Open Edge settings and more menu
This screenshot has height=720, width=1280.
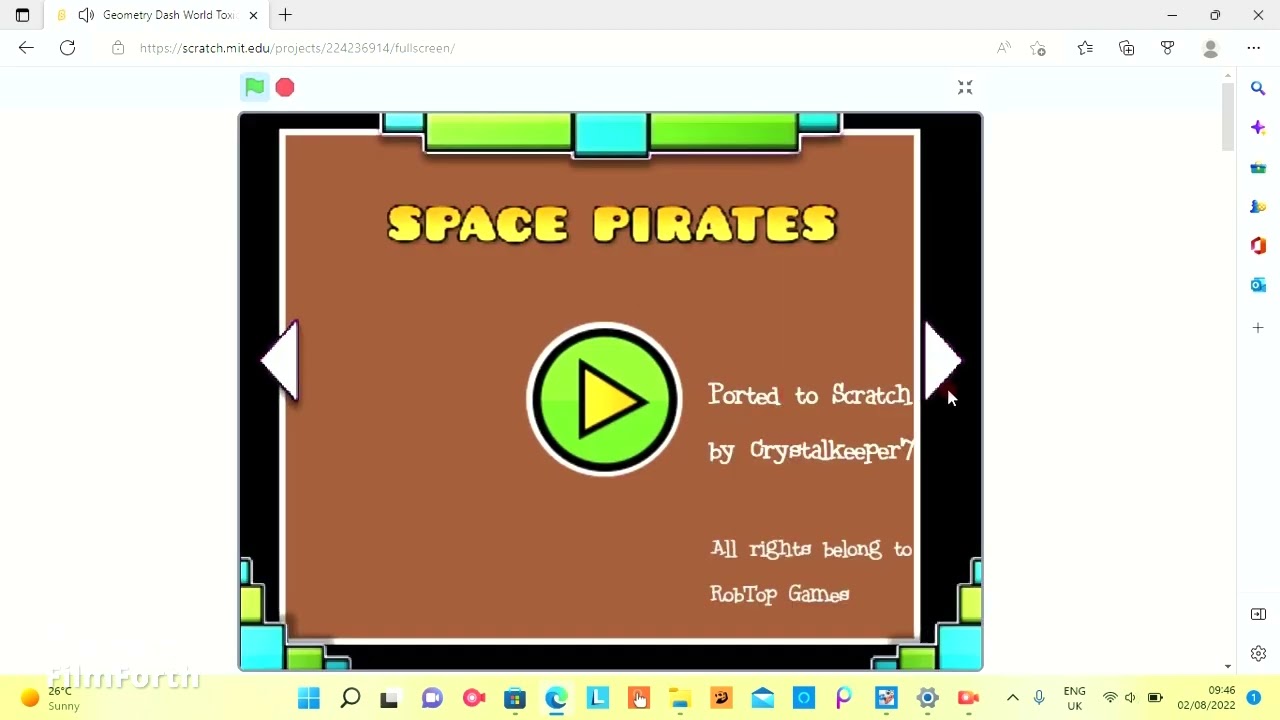[x=1254, y=48]
